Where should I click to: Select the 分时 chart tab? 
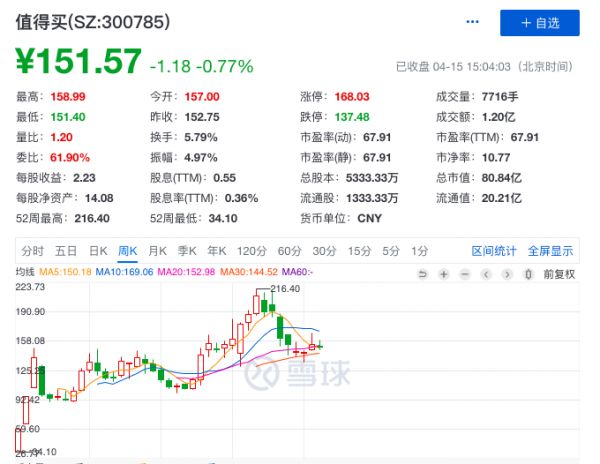(x=32, y=251)
